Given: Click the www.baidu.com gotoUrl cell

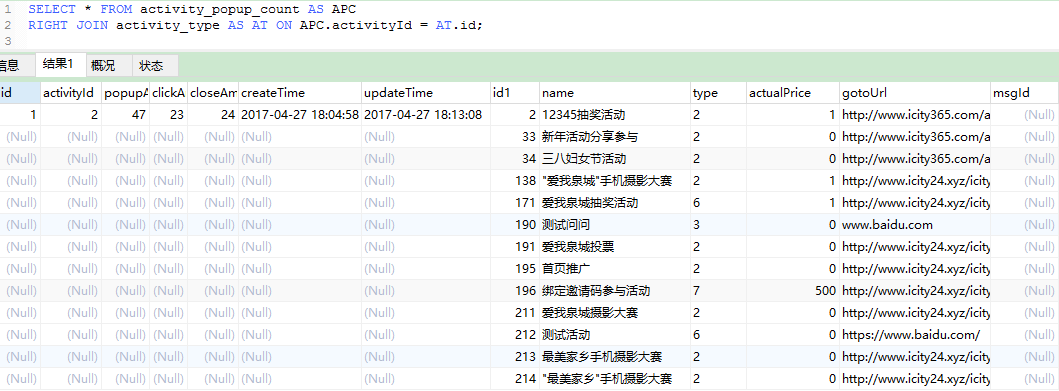Looking at the screenshot, I should click(x=914, y=225).
